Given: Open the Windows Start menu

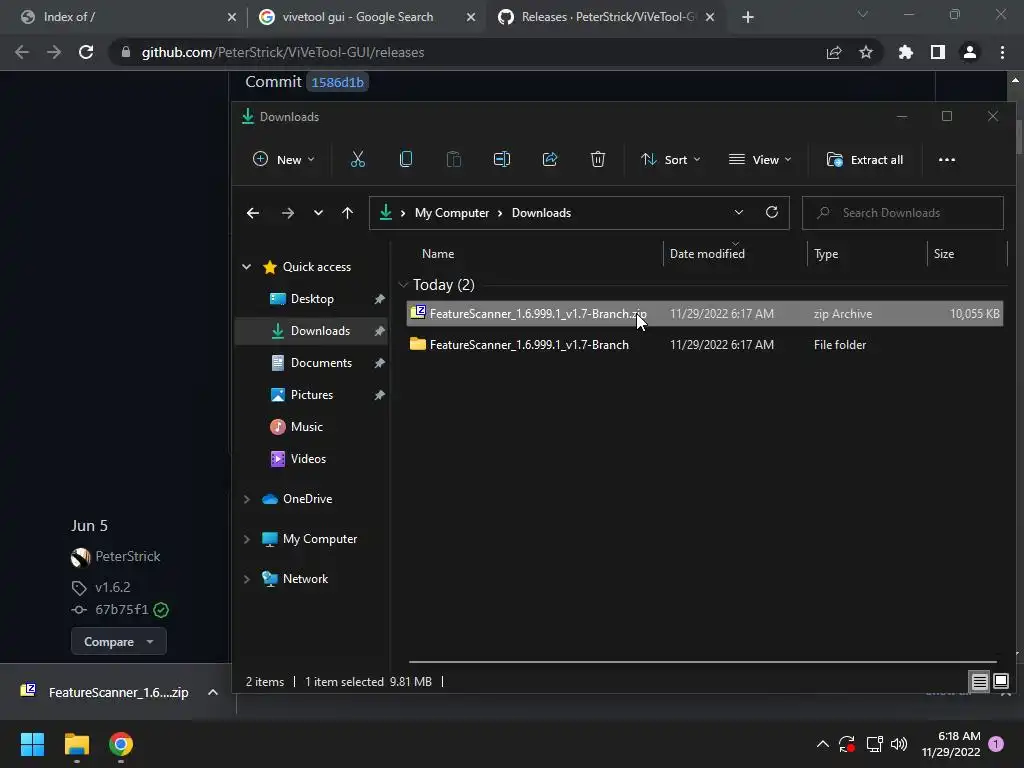Looking at the screenshot, I should (32, 744).
